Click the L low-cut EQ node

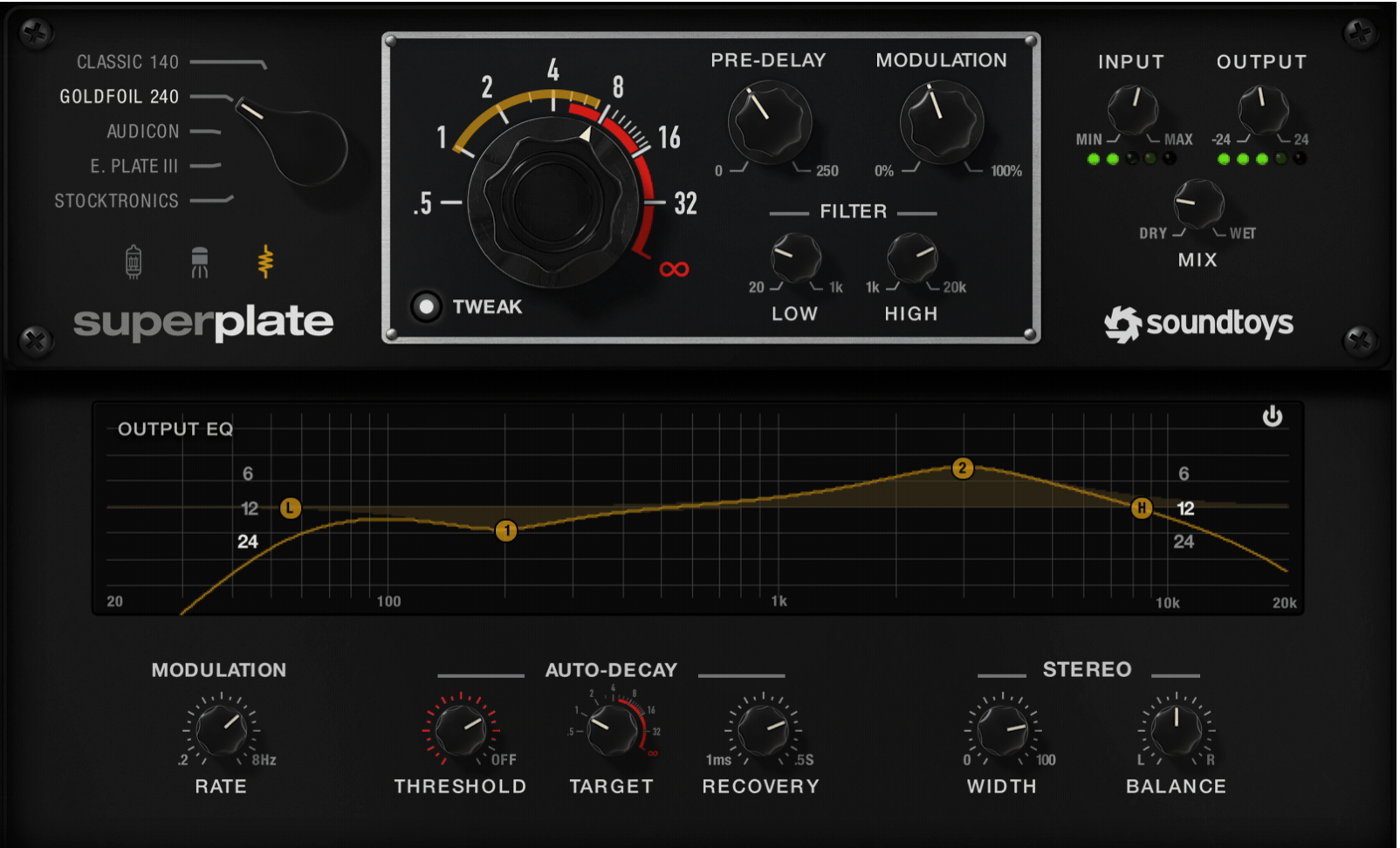coord(291,508)
